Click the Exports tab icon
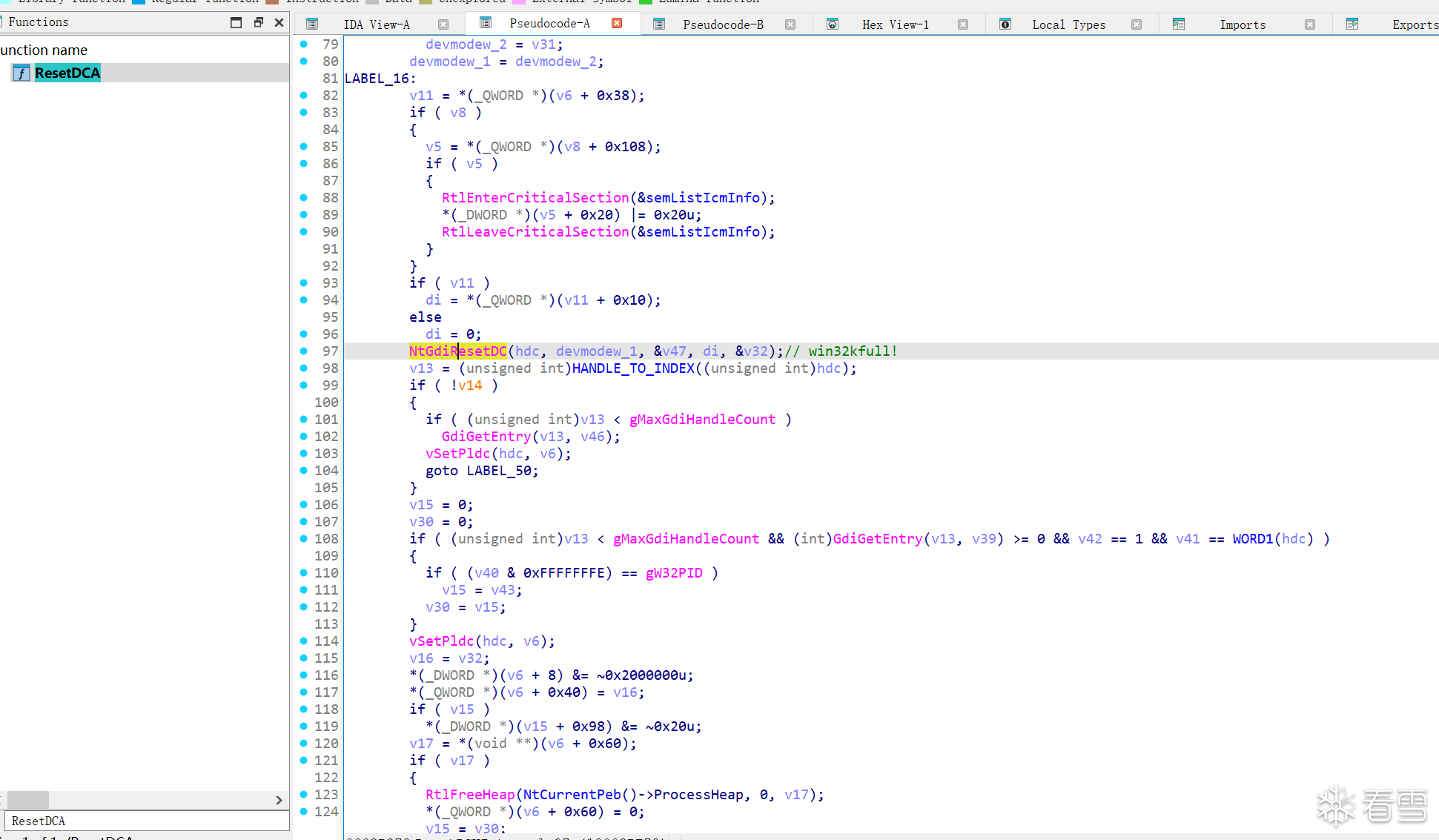1439x840 pixels. click(x=1352, y=24)
